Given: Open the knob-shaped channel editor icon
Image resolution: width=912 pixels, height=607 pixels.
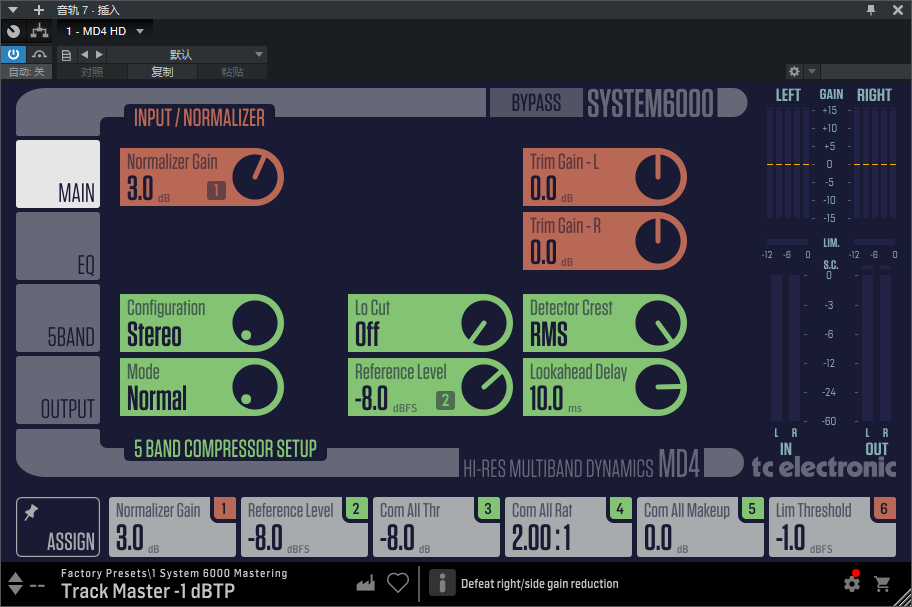Looking at the screenshot, I should click(13, 31).
